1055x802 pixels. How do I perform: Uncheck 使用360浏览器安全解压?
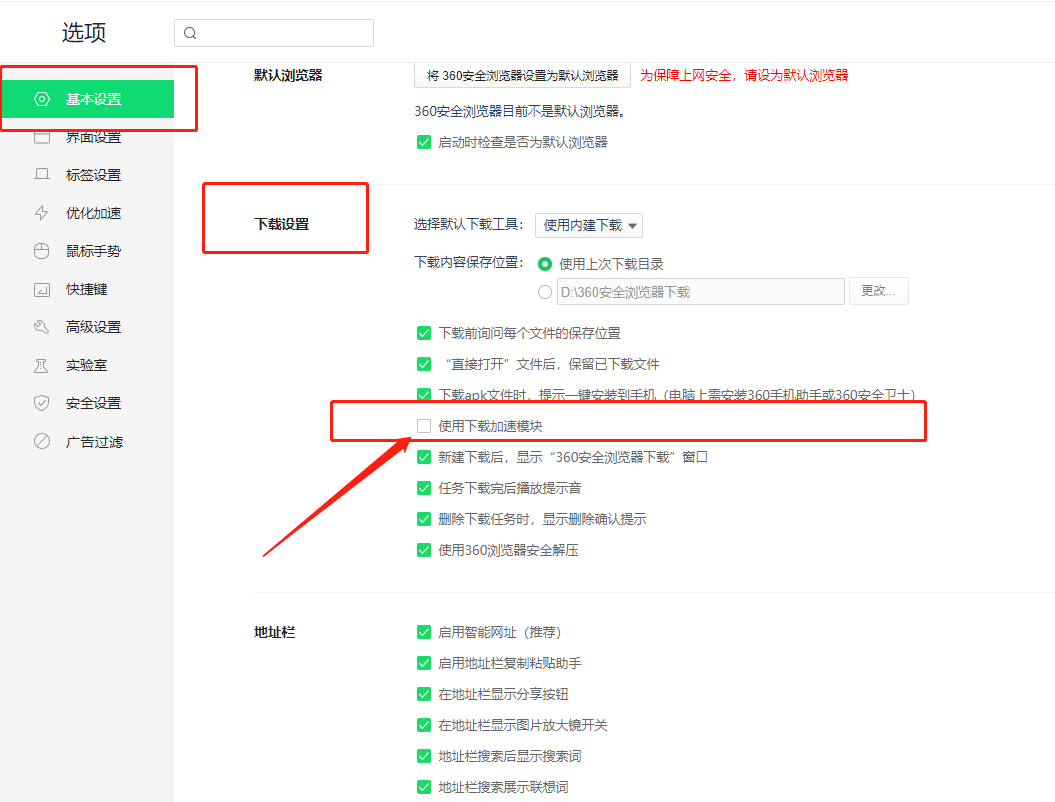tap(424, 550)
